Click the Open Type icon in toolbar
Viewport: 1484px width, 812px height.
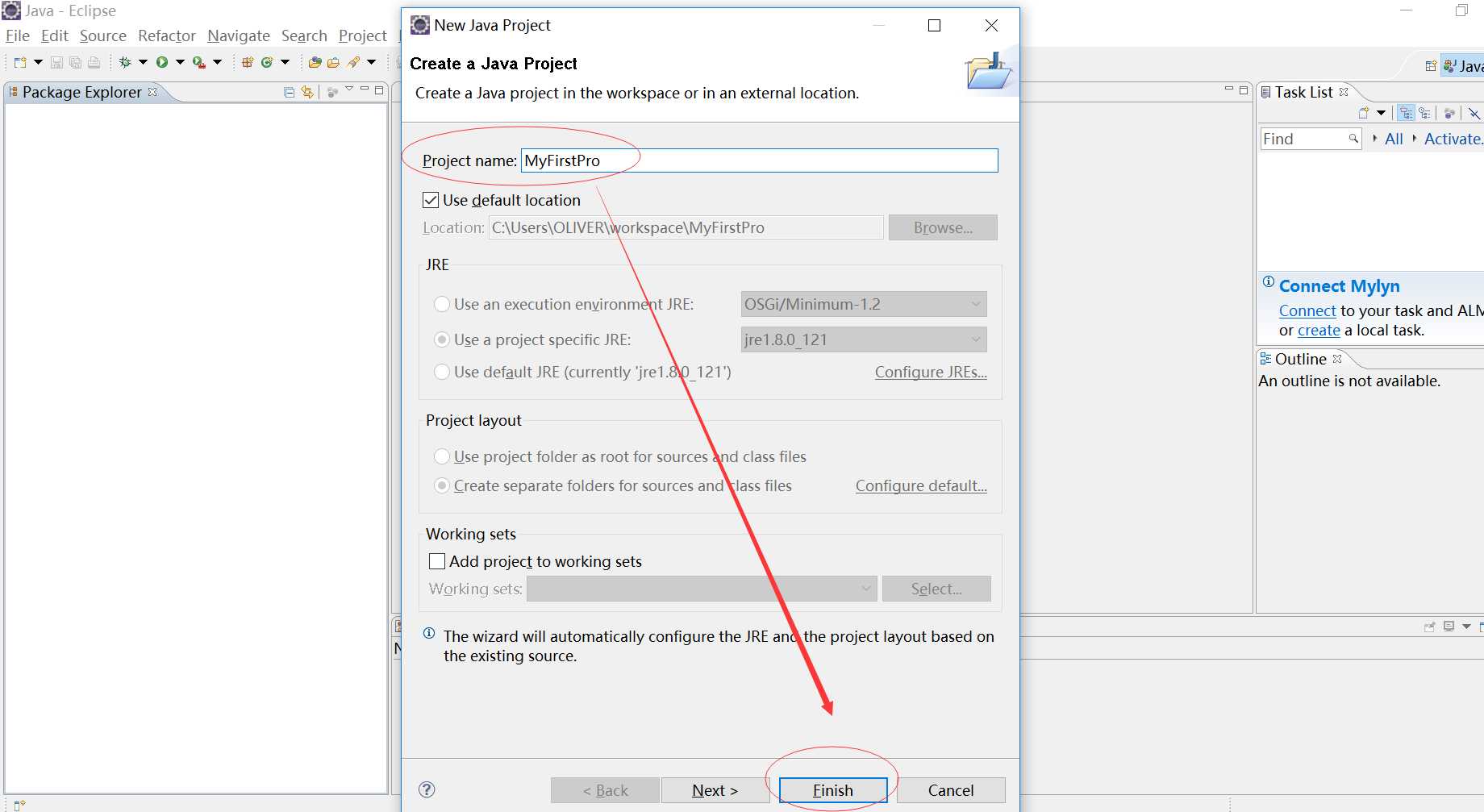[x=315, y=62]
